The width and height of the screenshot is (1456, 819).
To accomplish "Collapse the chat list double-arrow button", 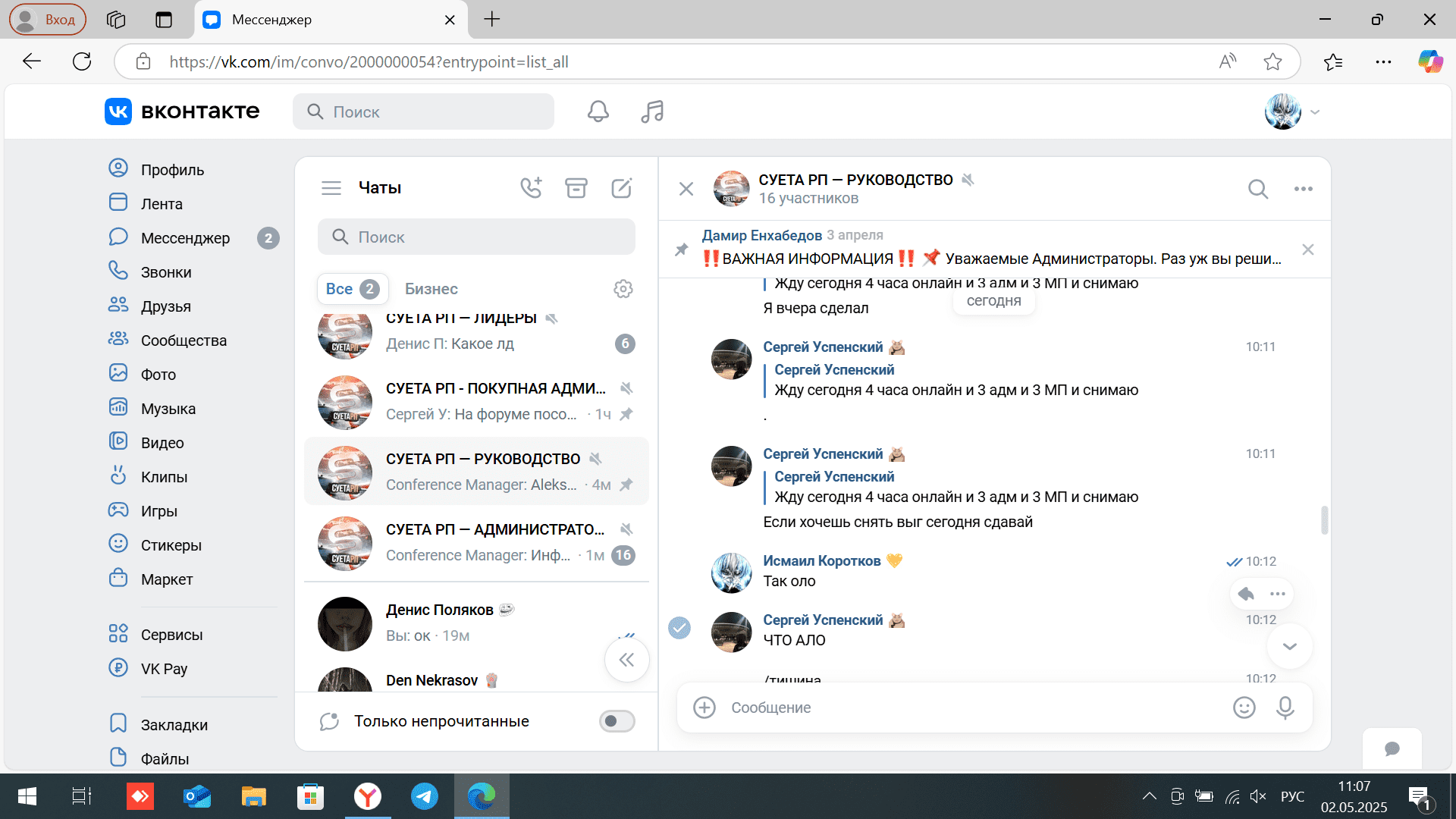I will [x=626, y=660].
